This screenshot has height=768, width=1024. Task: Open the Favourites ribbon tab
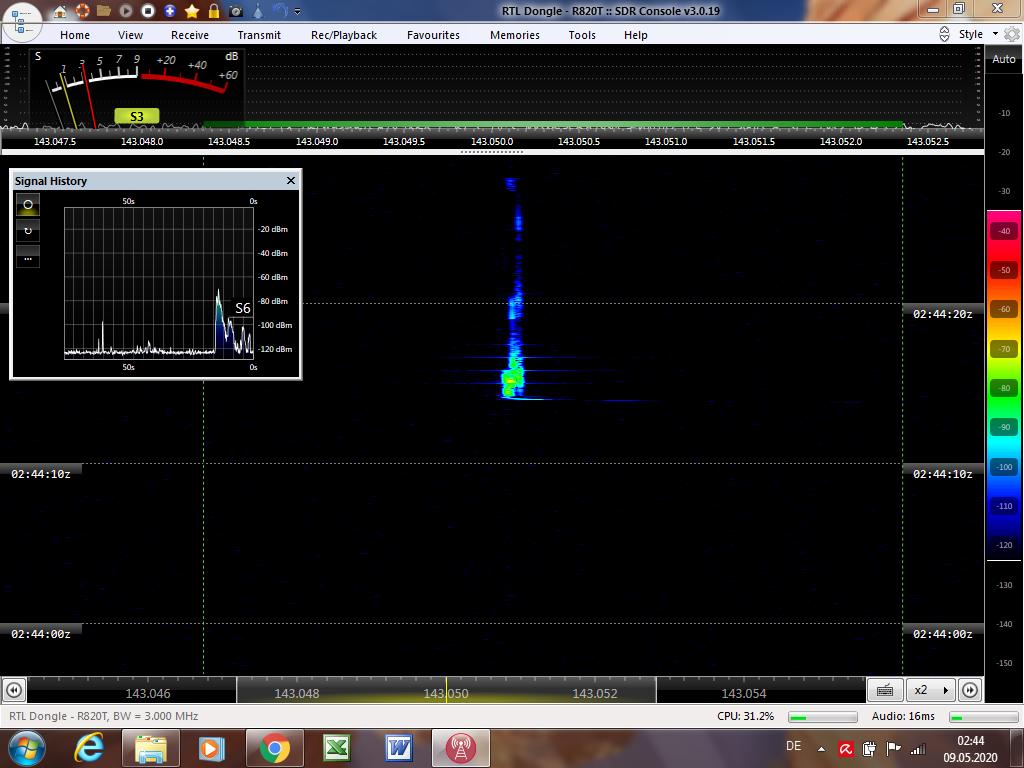[x=433, y=35]
